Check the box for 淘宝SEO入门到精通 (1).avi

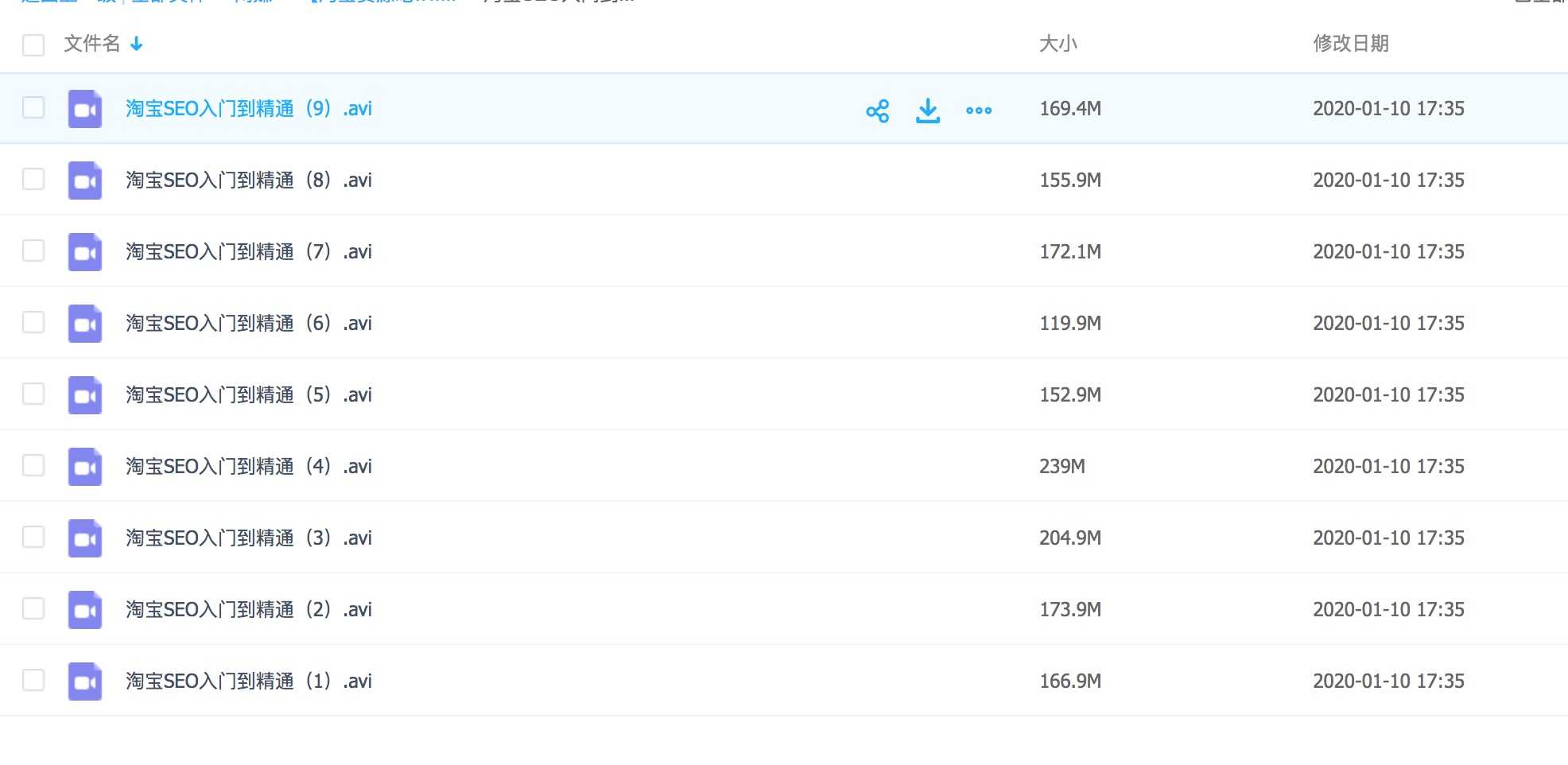point(33,680)
